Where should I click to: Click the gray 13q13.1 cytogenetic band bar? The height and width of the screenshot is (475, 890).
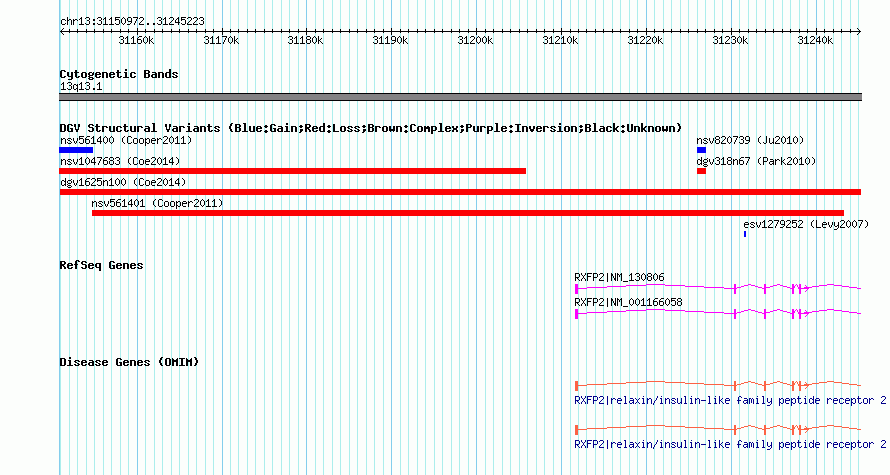click(x=460, y=98)
